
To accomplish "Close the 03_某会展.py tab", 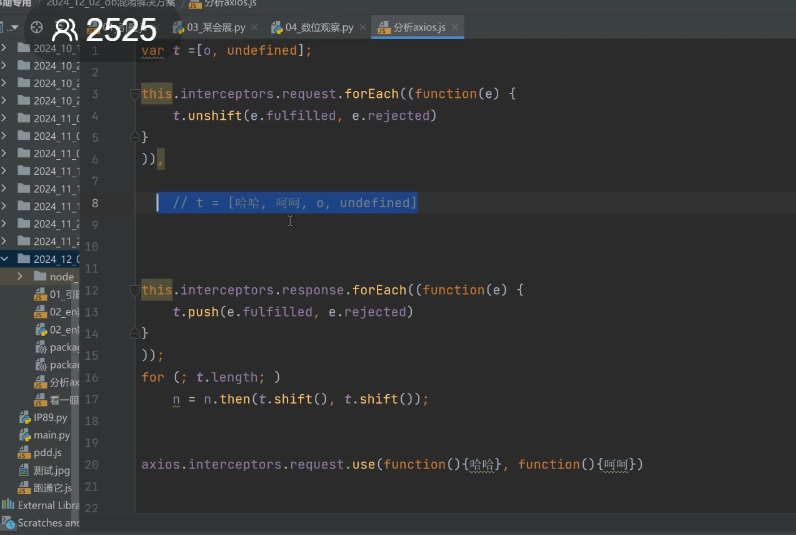I will click(x=254, y=27).
